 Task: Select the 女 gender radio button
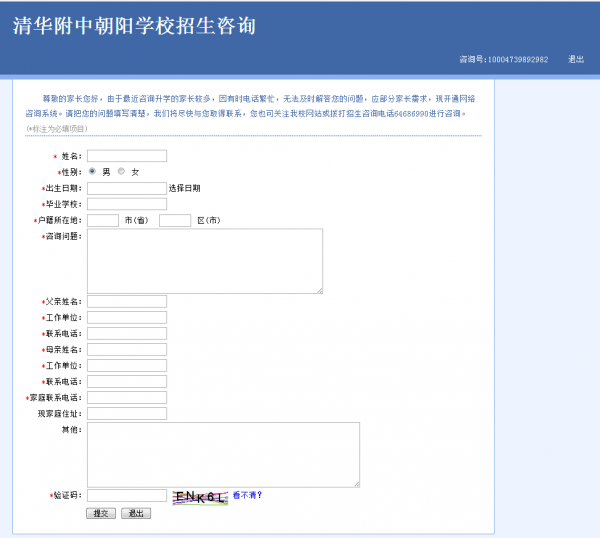pyautogui.click(x=122, y=171)
